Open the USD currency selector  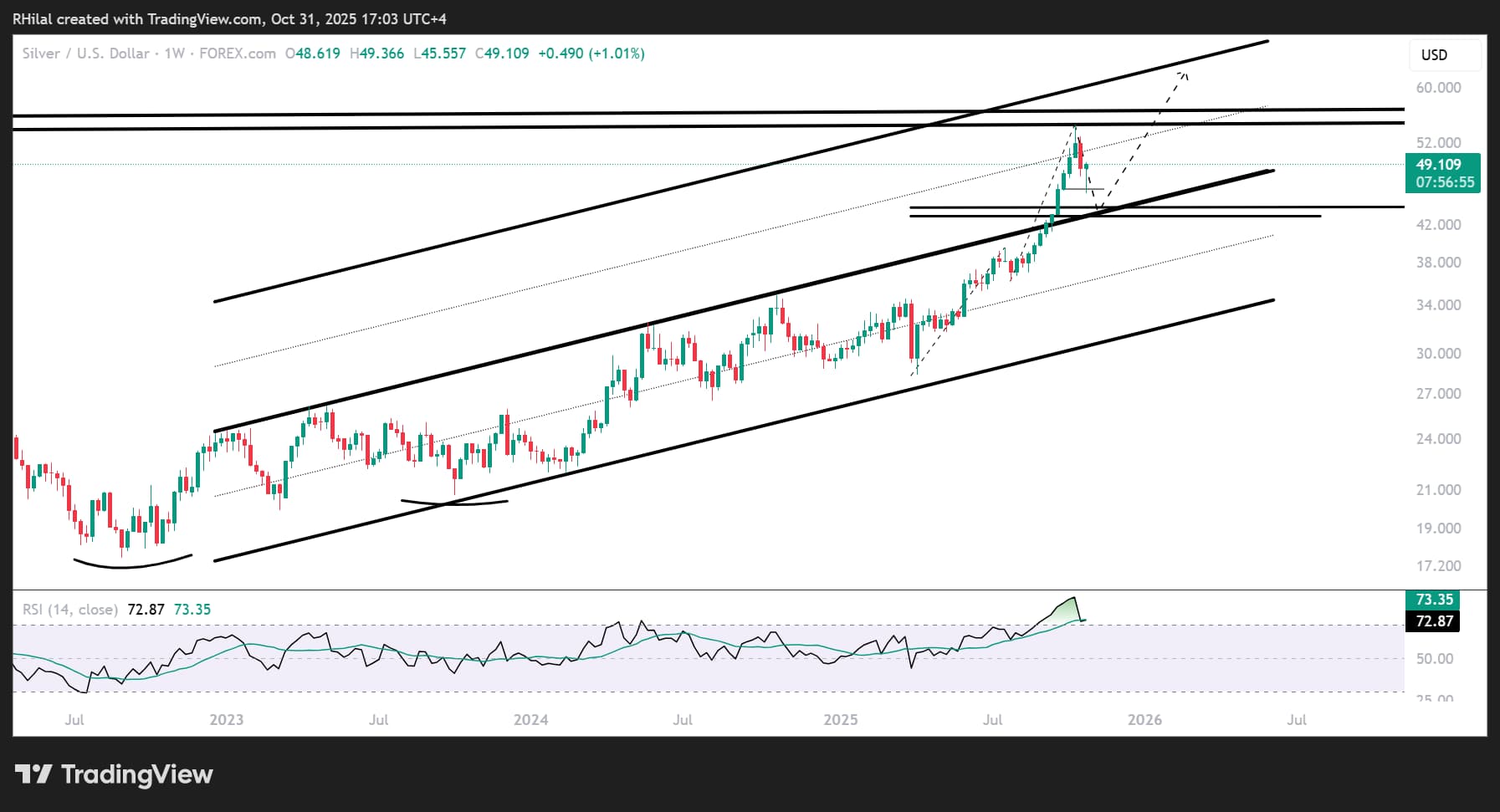point(1444,55)
